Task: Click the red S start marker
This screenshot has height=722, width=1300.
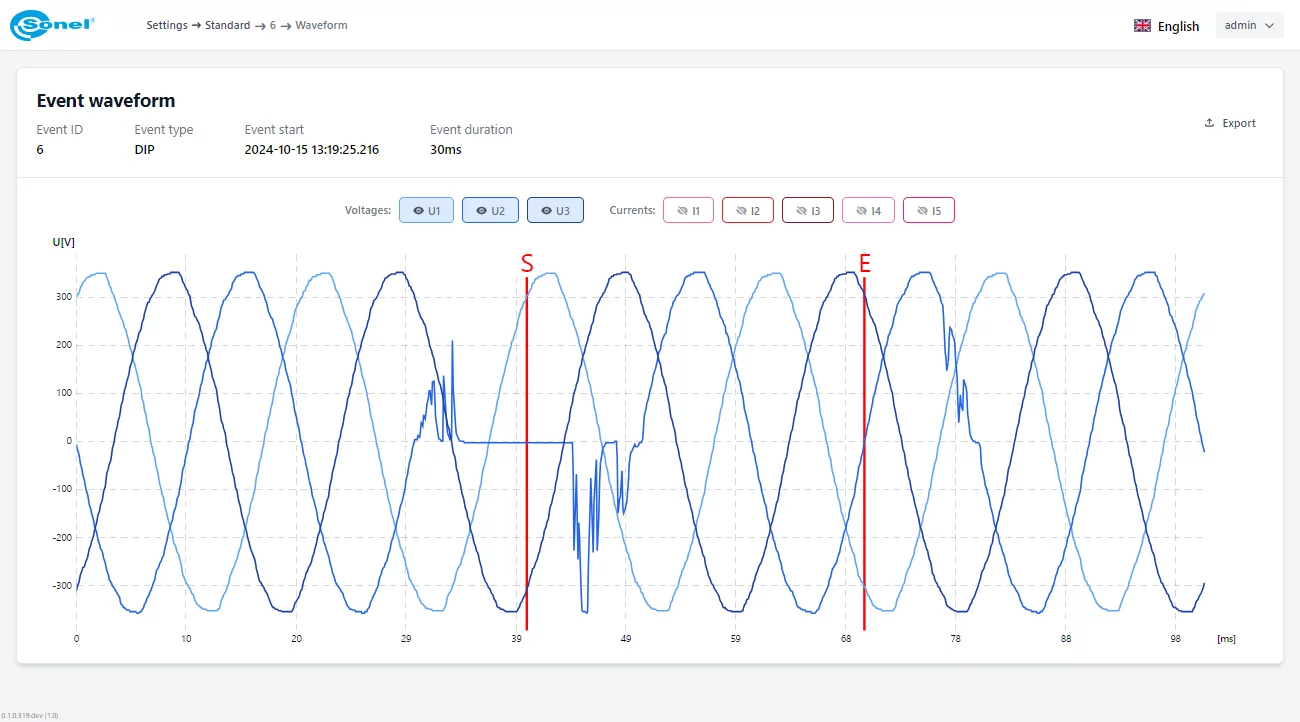Action: coord(527,264)
